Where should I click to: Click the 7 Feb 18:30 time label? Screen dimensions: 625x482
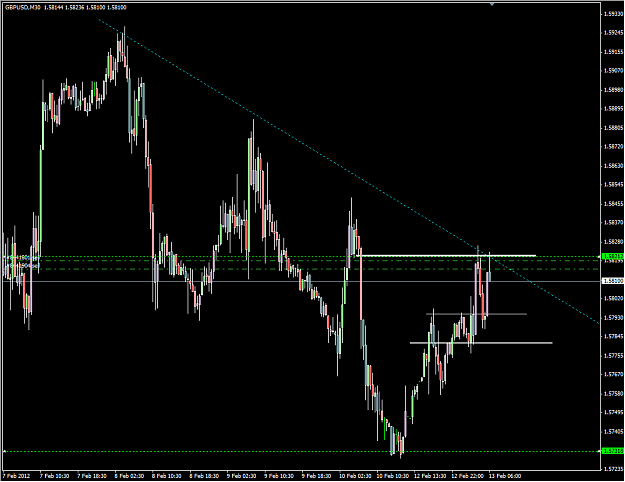(92, 476)
